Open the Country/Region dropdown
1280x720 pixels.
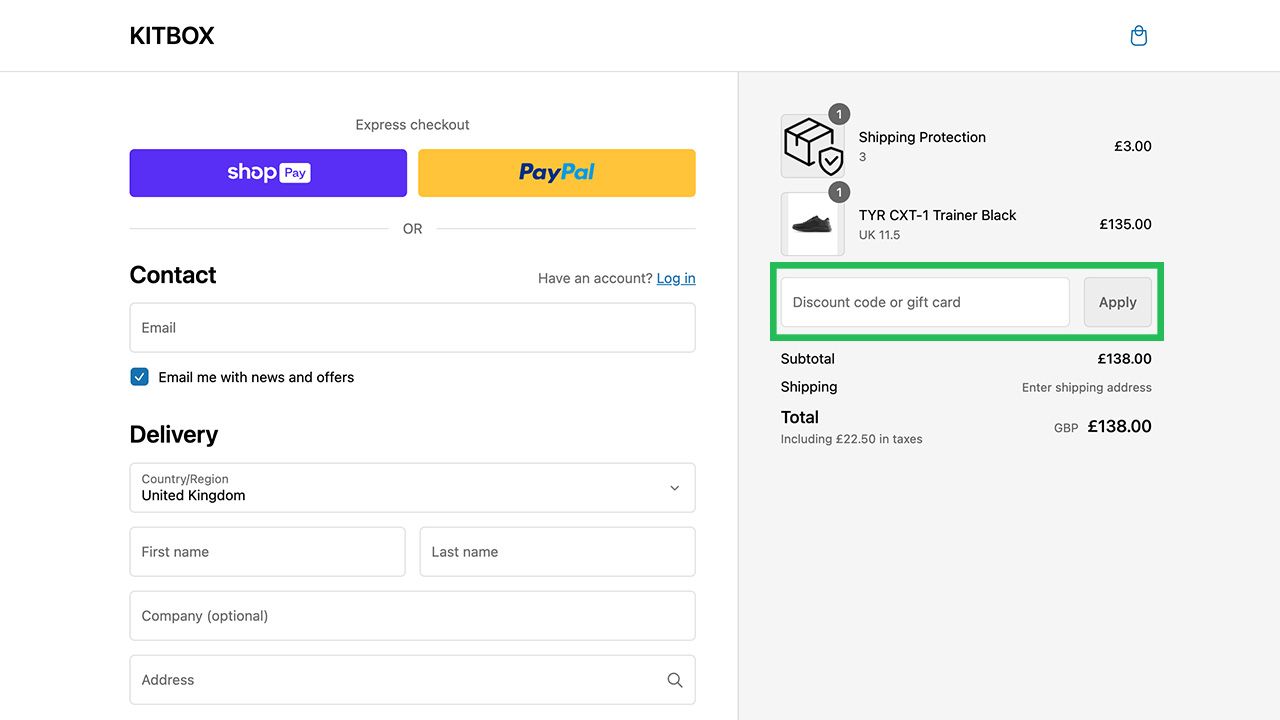412,488
